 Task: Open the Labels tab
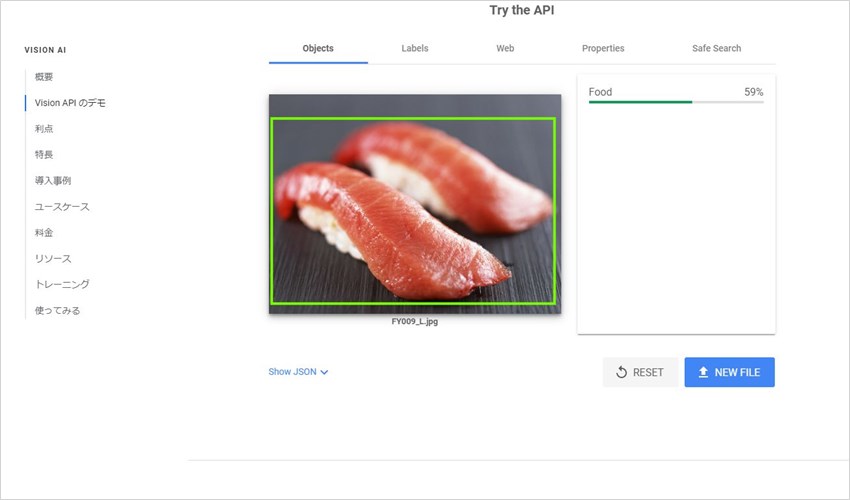click(x=415, y=48)
